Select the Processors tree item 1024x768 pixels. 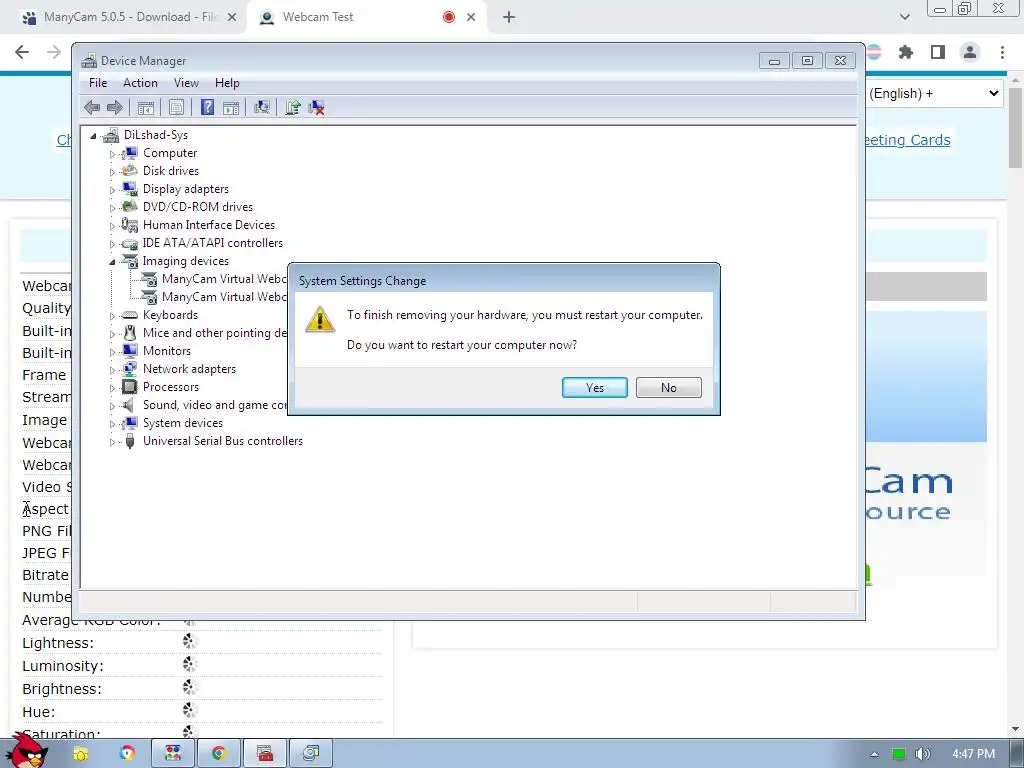pos(171,387)
